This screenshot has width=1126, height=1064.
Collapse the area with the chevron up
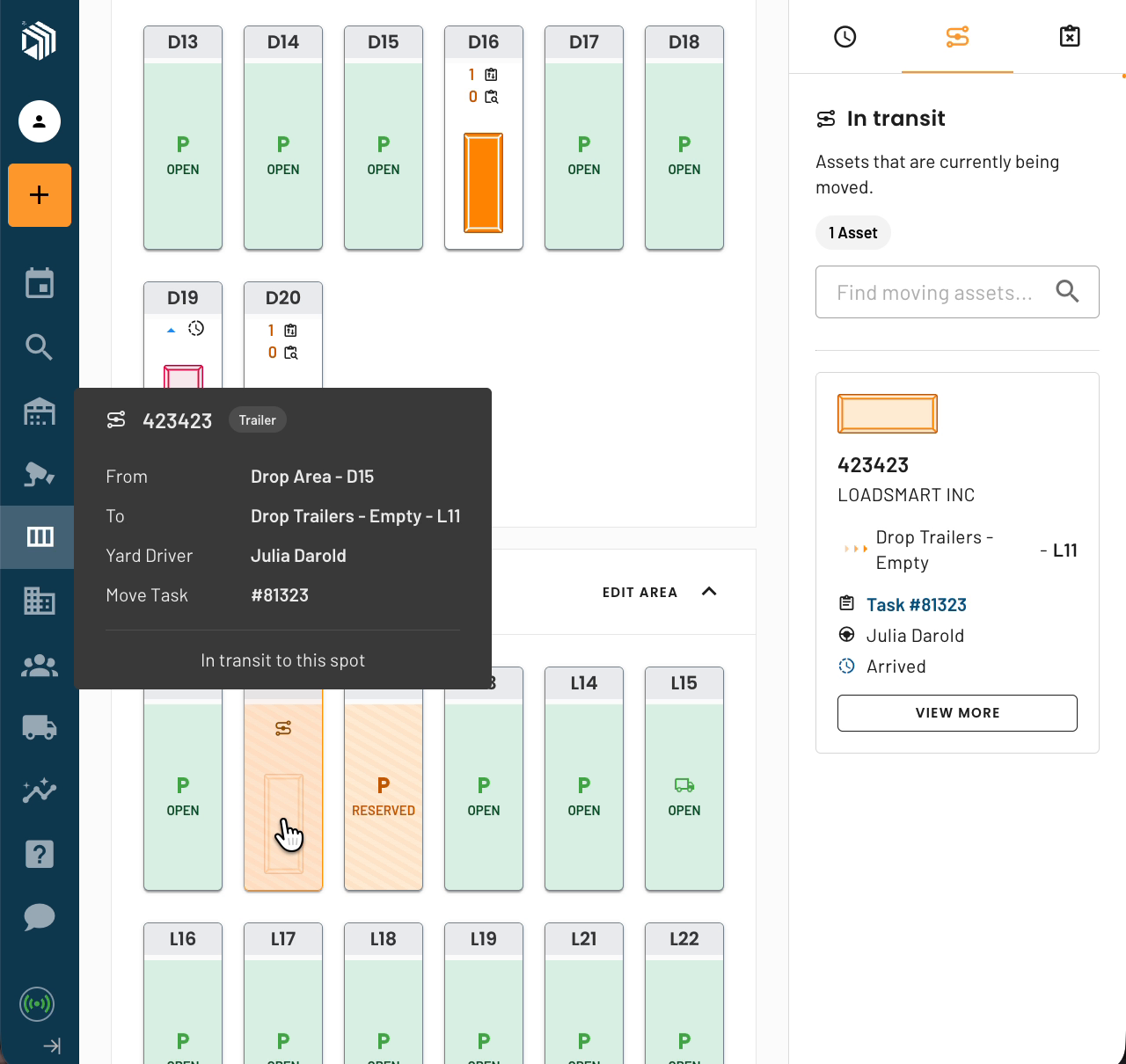(x=709, y=592)
